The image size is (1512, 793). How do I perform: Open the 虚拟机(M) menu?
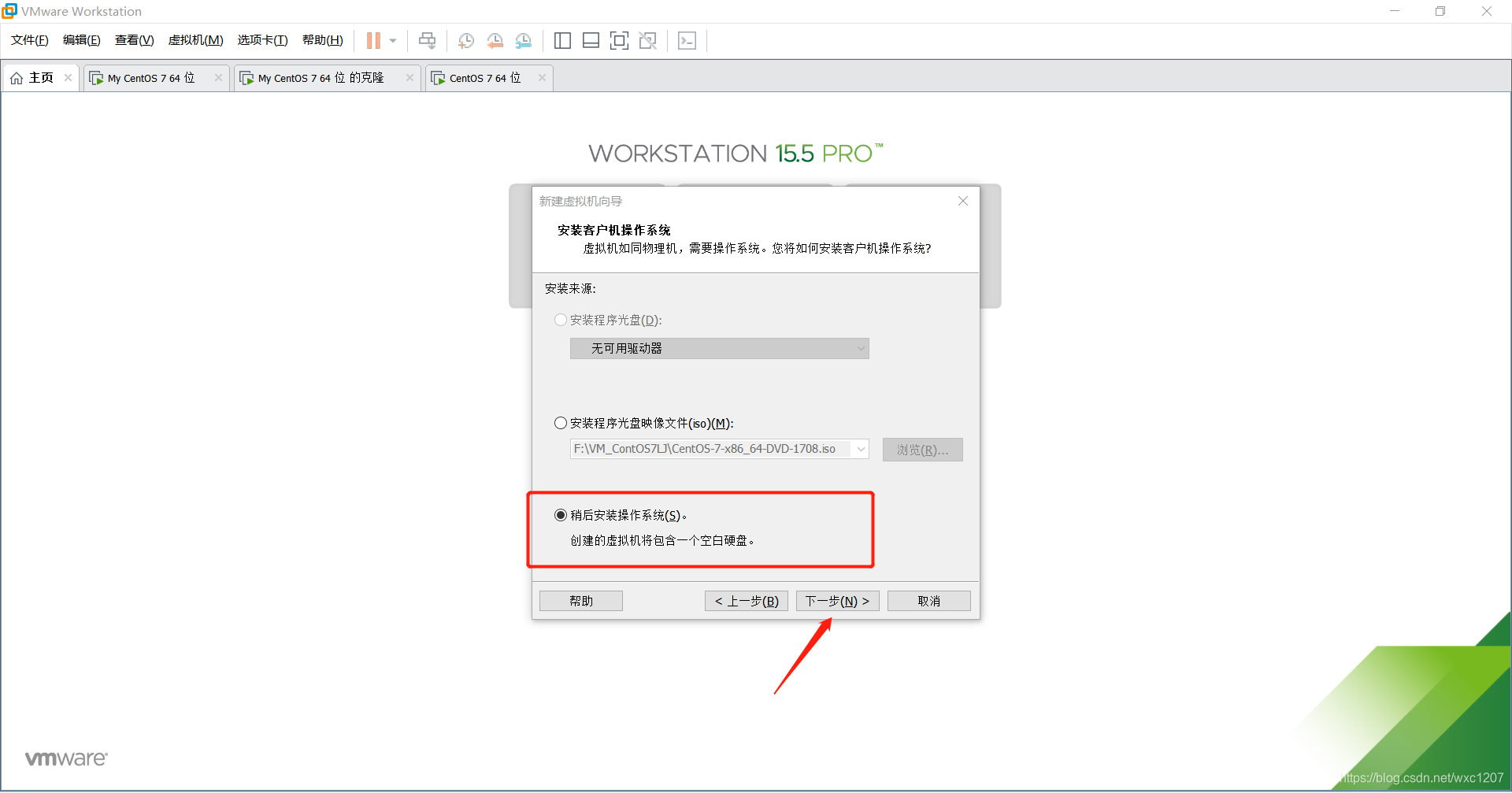(196, 40)
